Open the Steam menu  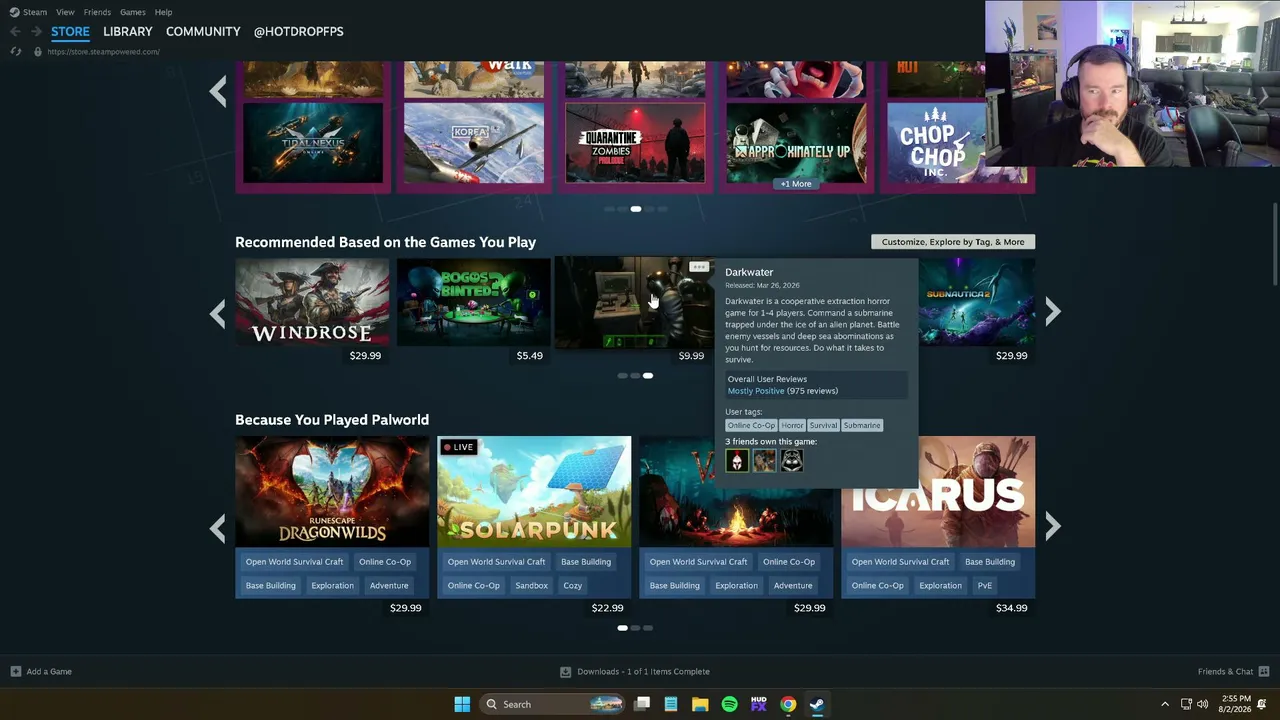click(x=35, y=12)
